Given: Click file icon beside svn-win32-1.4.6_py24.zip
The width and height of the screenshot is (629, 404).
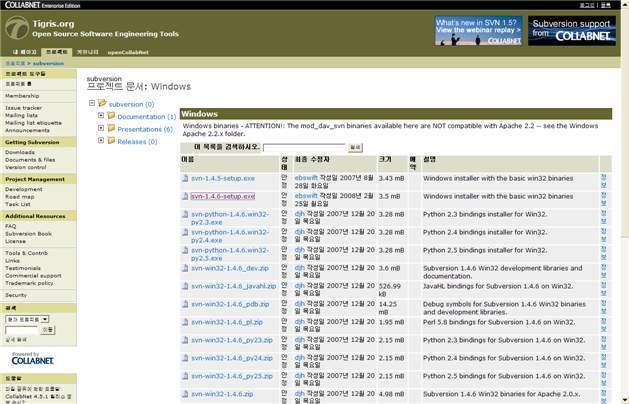Looking at the screenshot, I should point(185,358).
